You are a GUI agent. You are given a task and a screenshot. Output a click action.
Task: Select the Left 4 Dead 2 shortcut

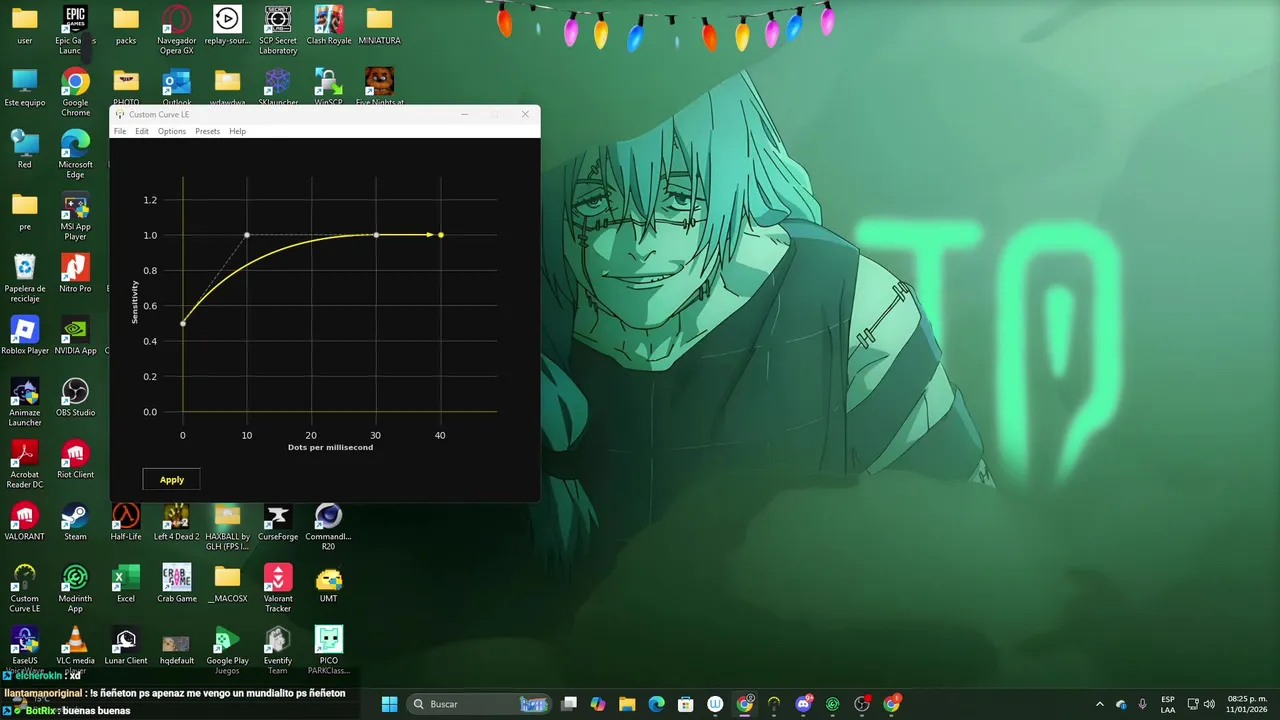[x=177, y=522]
